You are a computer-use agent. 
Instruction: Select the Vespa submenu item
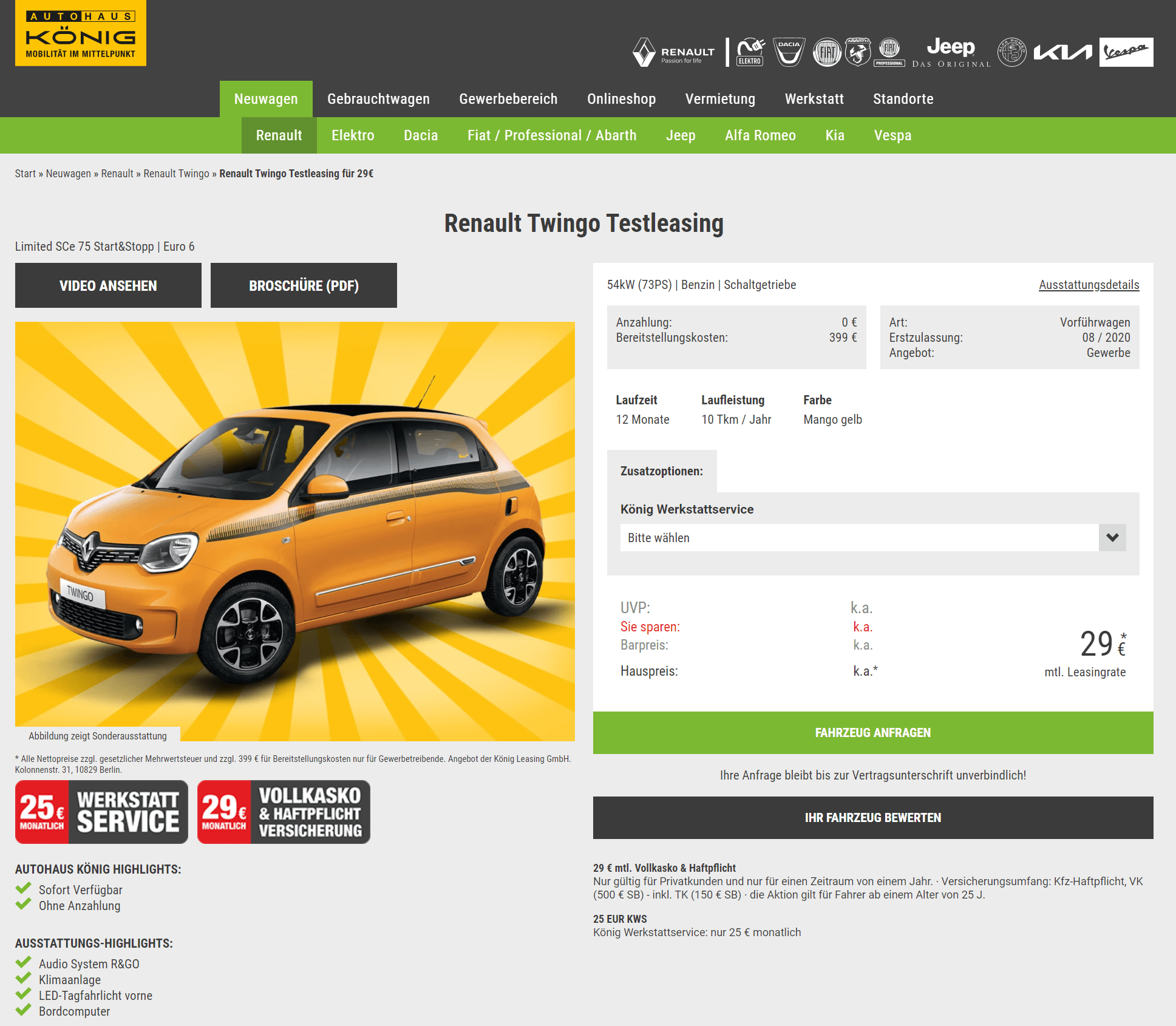tap(892, 135)
